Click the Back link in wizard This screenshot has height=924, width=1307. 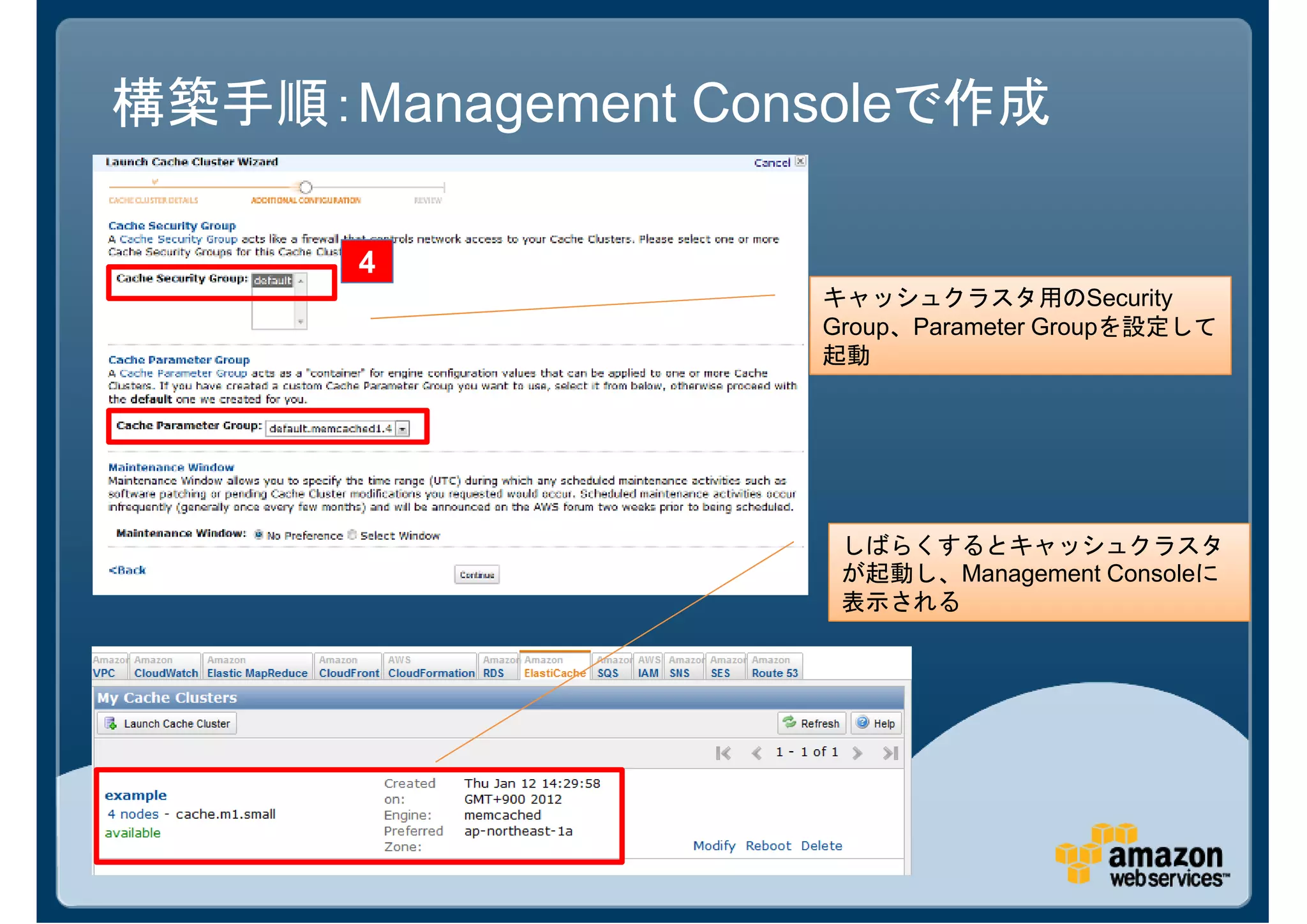point(128,570)
